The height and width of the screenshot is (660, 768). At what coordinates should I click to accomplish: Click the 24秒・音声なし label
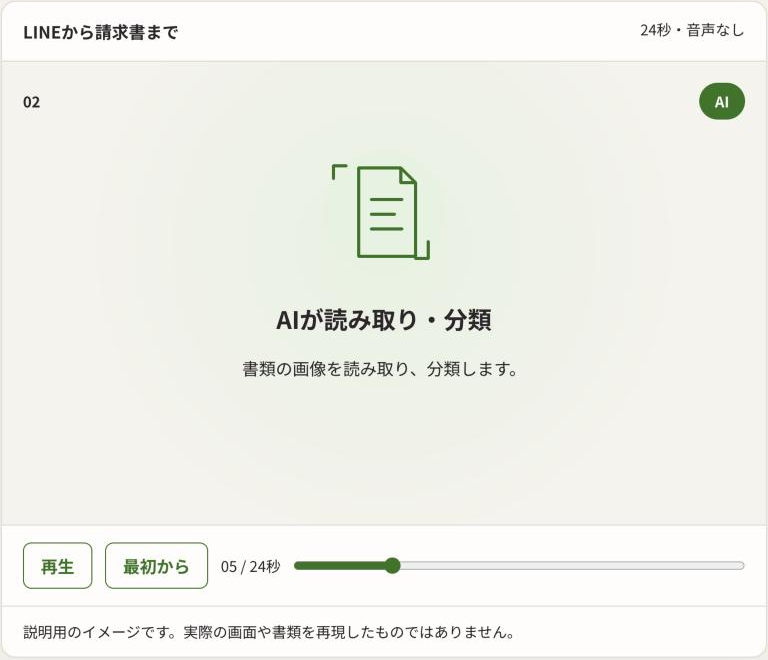(x=692, y=30)
